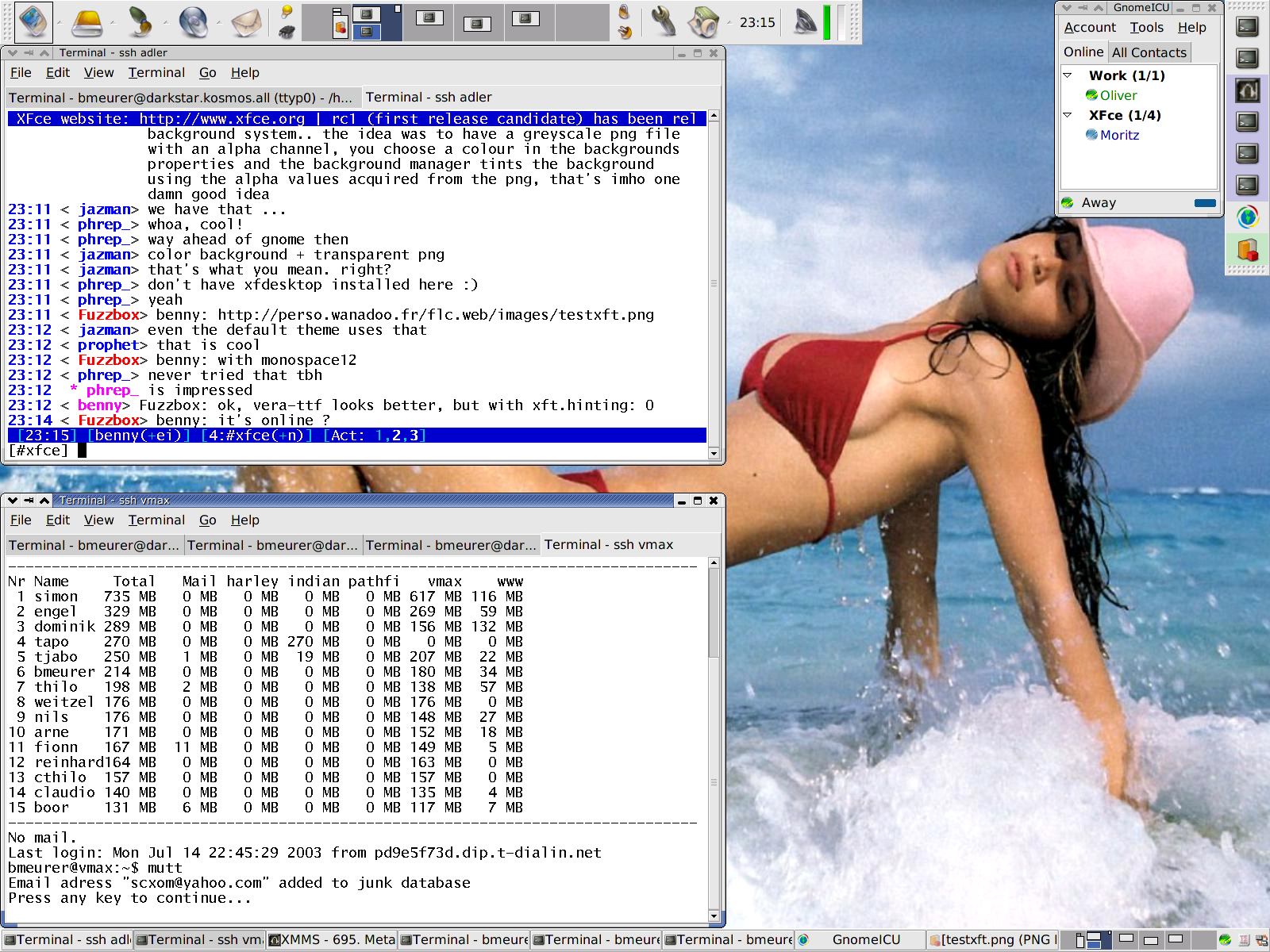Click the status icon beside Away in GnomeICU
This screenshot has height=952, width=1270.
coord(1068,203)
